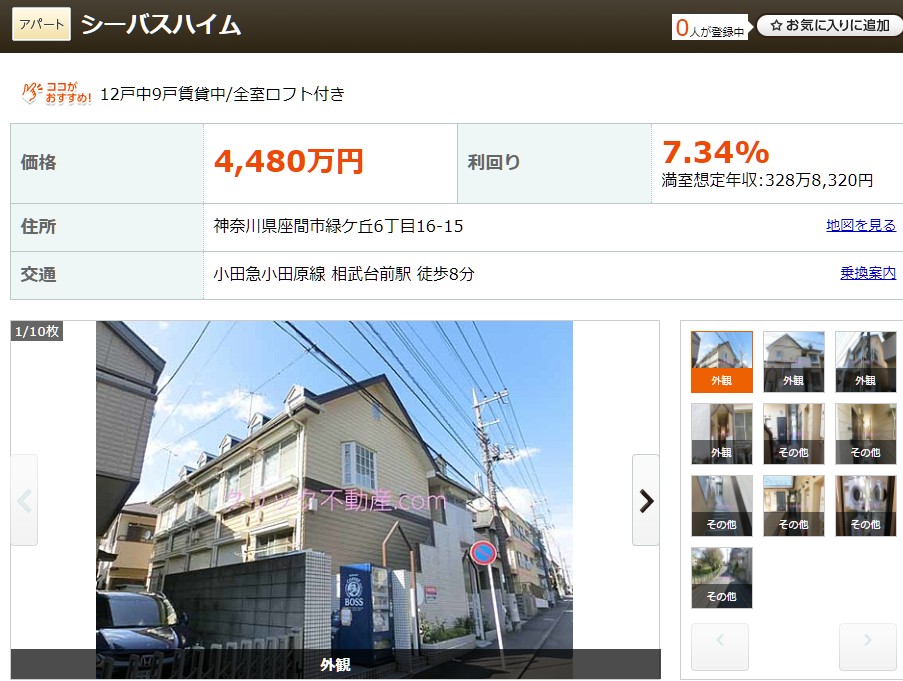Click the ココがおすすめ recommendation icon
This screenshot has width=903, height=681.
coord(57,94)
